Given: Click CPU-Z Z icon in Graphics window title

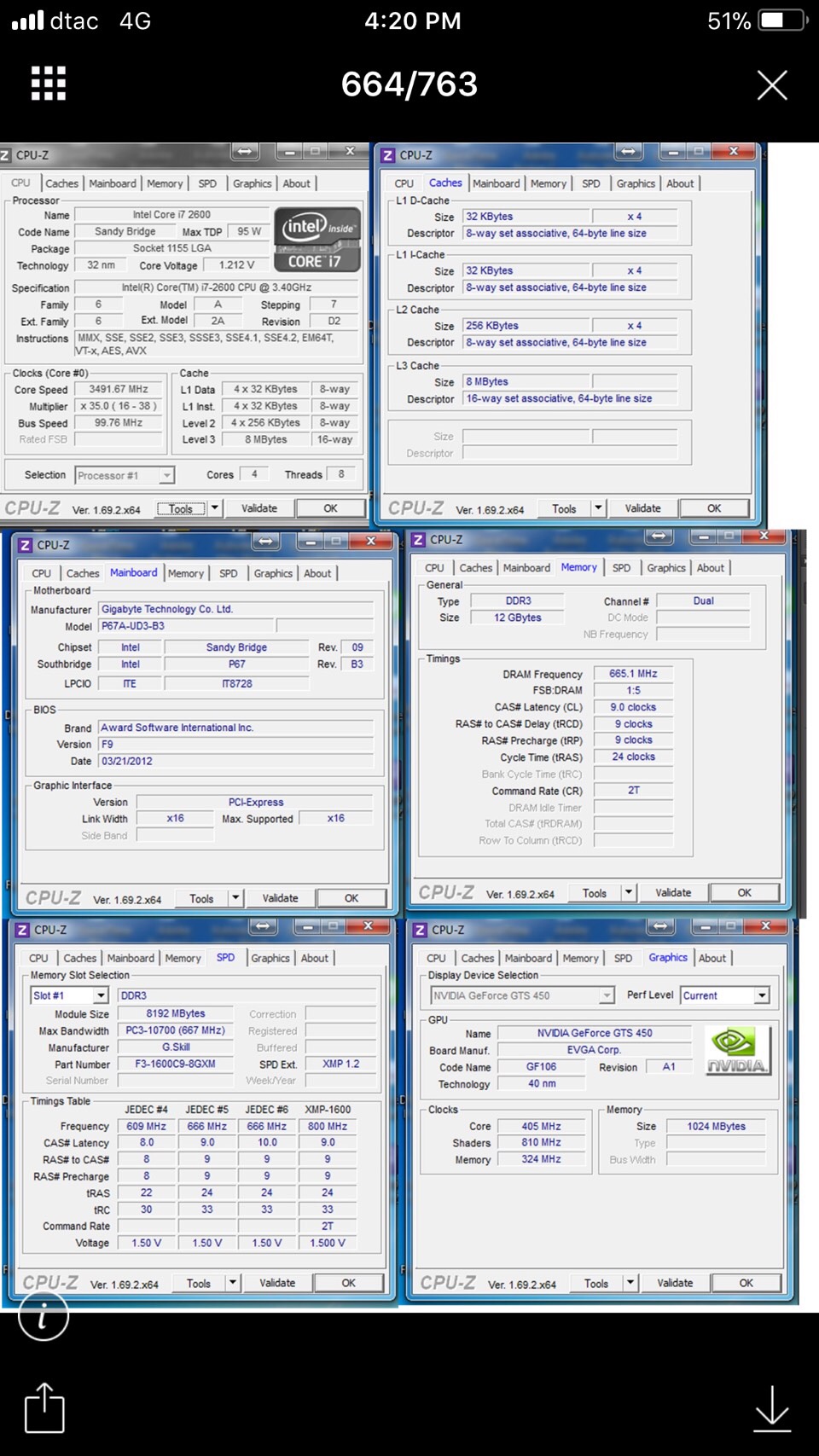Looking at the screenshot, I should (x=420, y=930).
